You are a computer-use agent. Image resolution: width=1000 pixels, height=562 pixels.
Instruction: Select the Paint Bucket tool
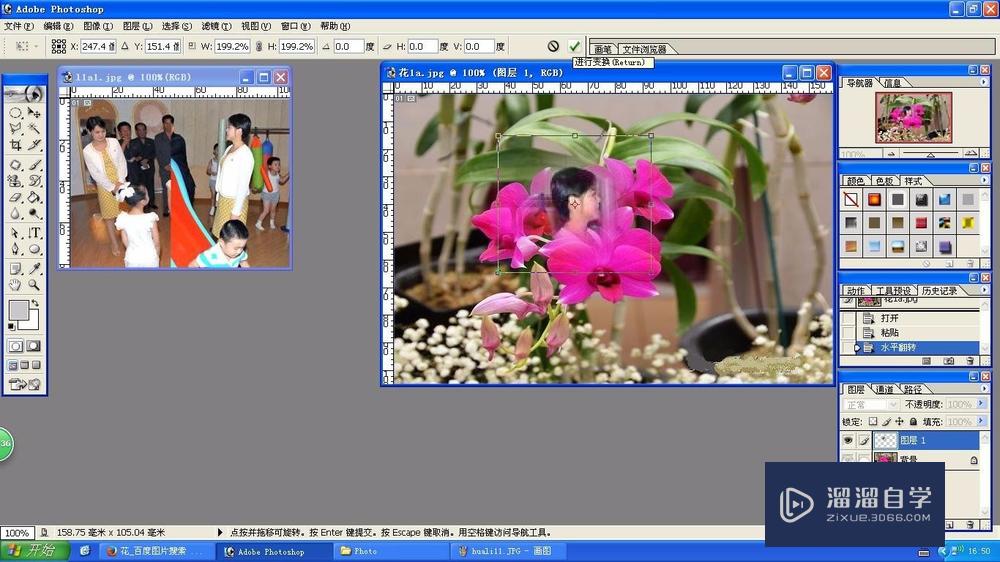(34, 198)
